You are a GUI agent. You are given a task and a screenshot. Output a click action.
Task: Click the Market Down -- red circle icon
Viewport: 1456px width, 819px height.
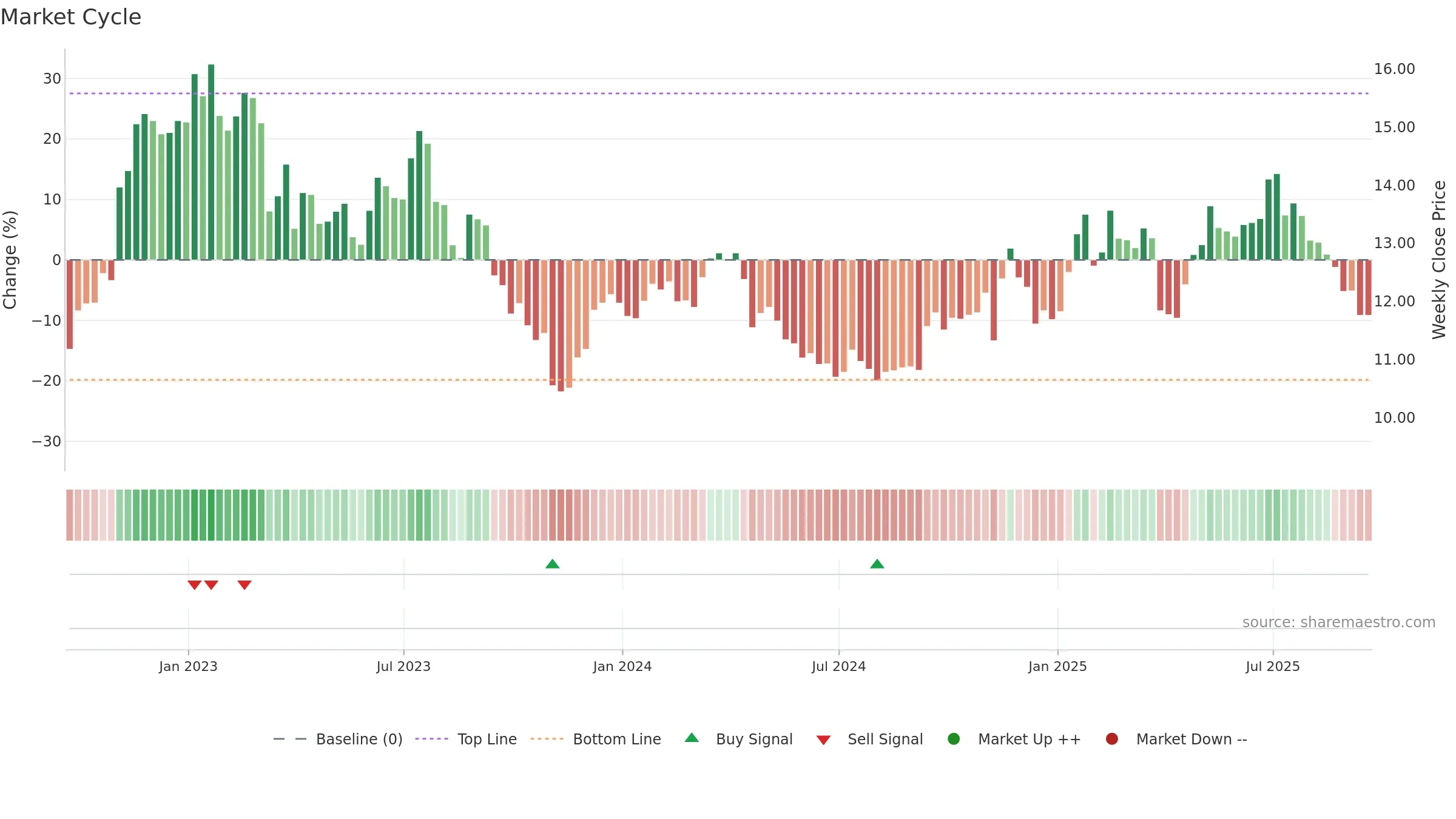click(x=1112, y=739)
